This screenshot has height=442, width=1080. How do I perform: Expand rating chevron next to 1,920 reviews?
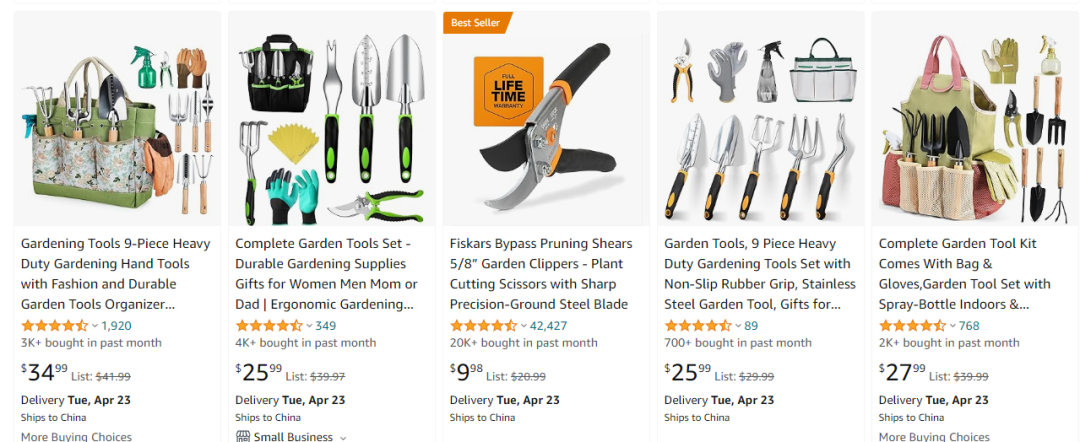(x=94, y=326)
